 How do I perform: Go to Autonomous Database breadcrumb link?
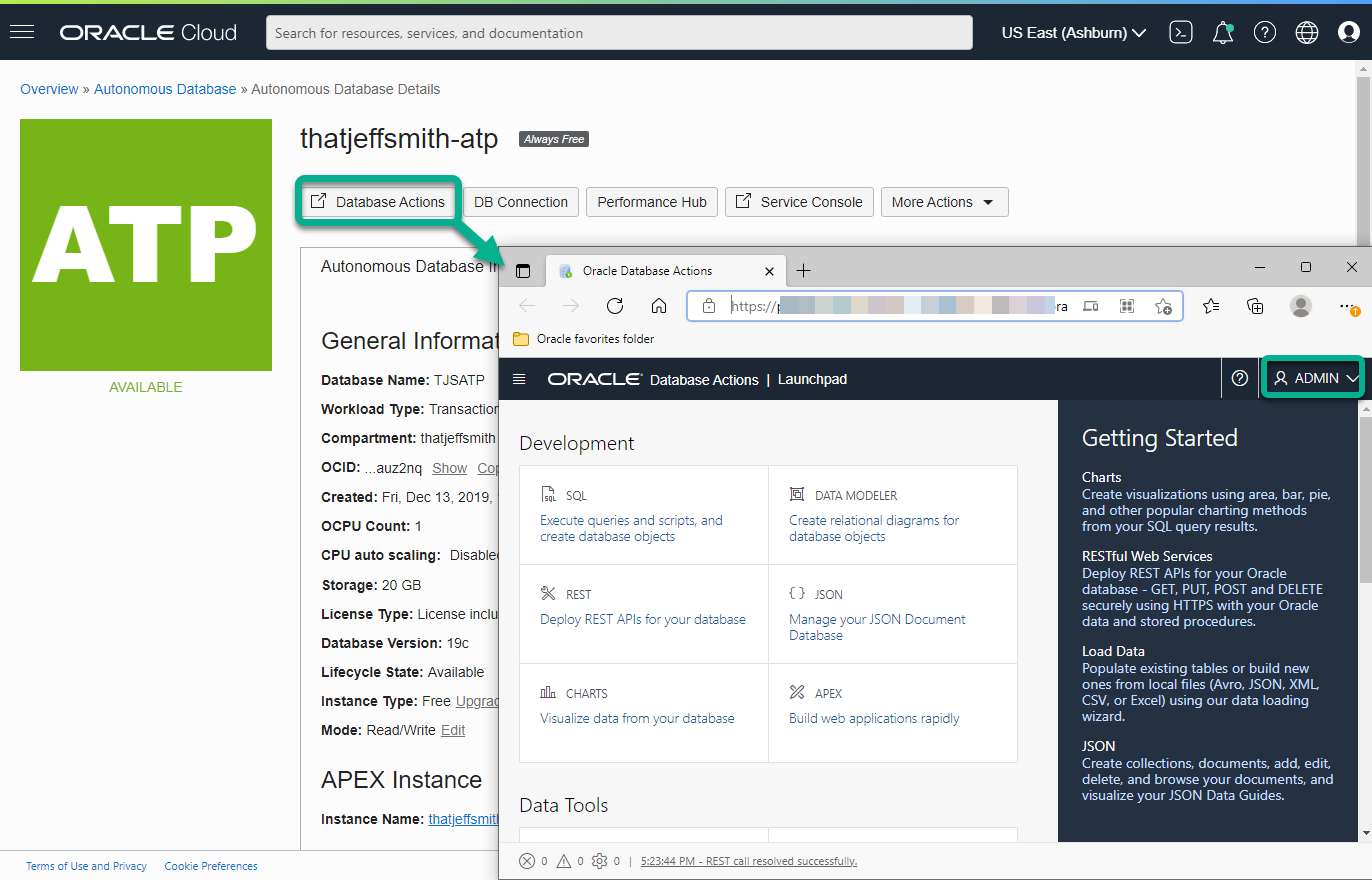pos(165,89)
